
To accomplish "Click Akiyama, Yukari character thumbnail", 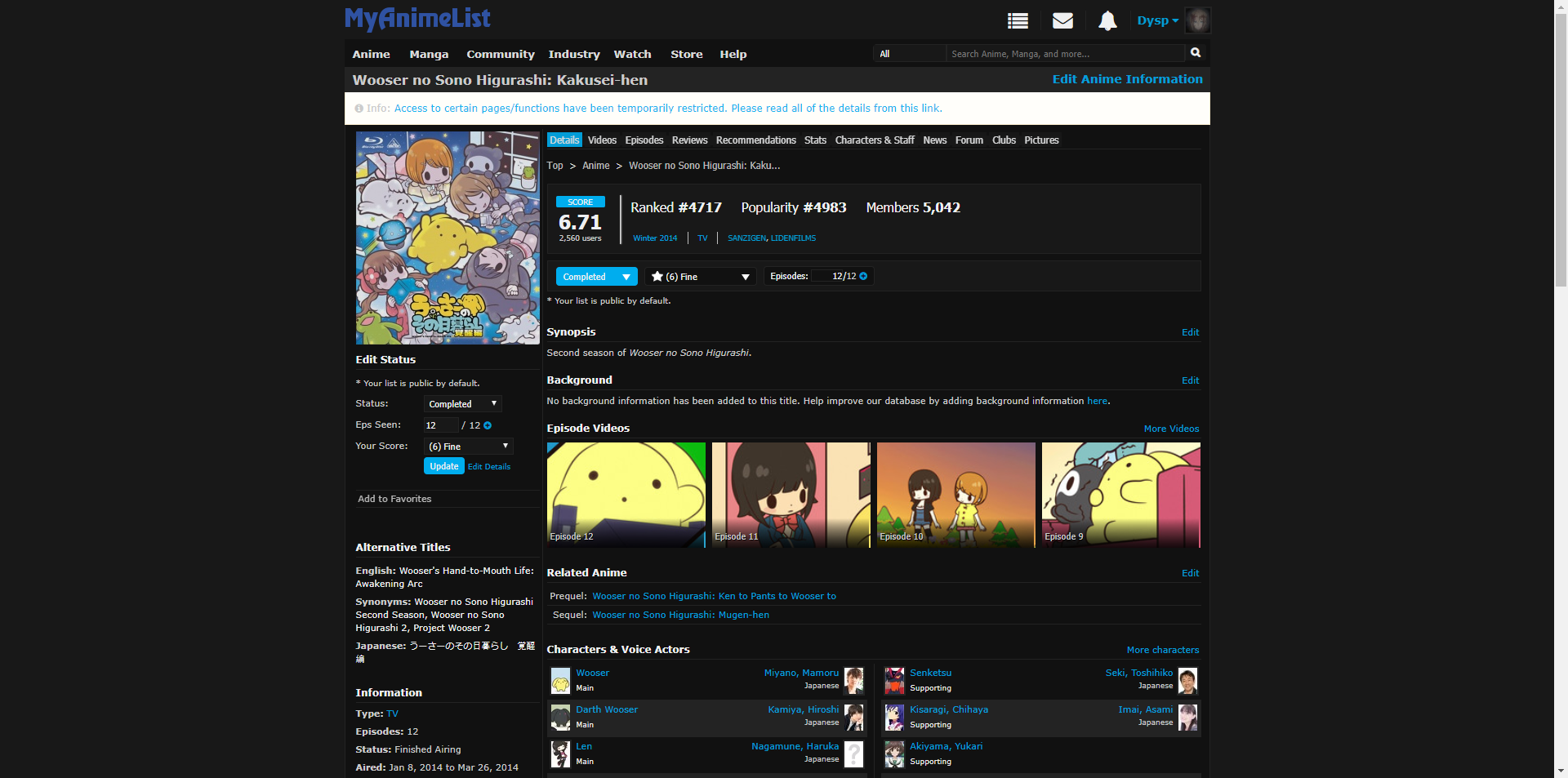I will (894, 754).
